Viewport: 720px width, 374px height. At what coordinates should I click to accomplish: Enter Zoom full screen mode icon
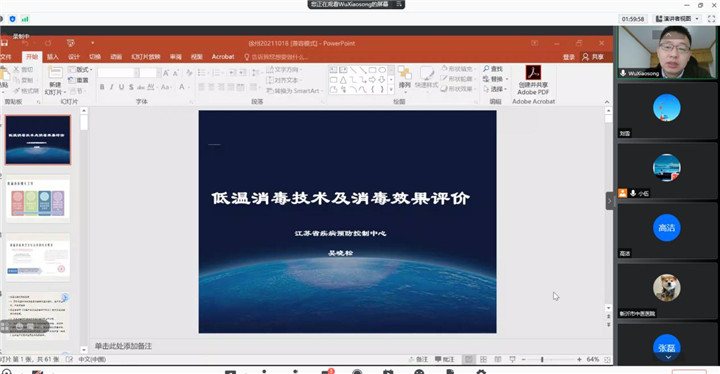coord(711,19)
